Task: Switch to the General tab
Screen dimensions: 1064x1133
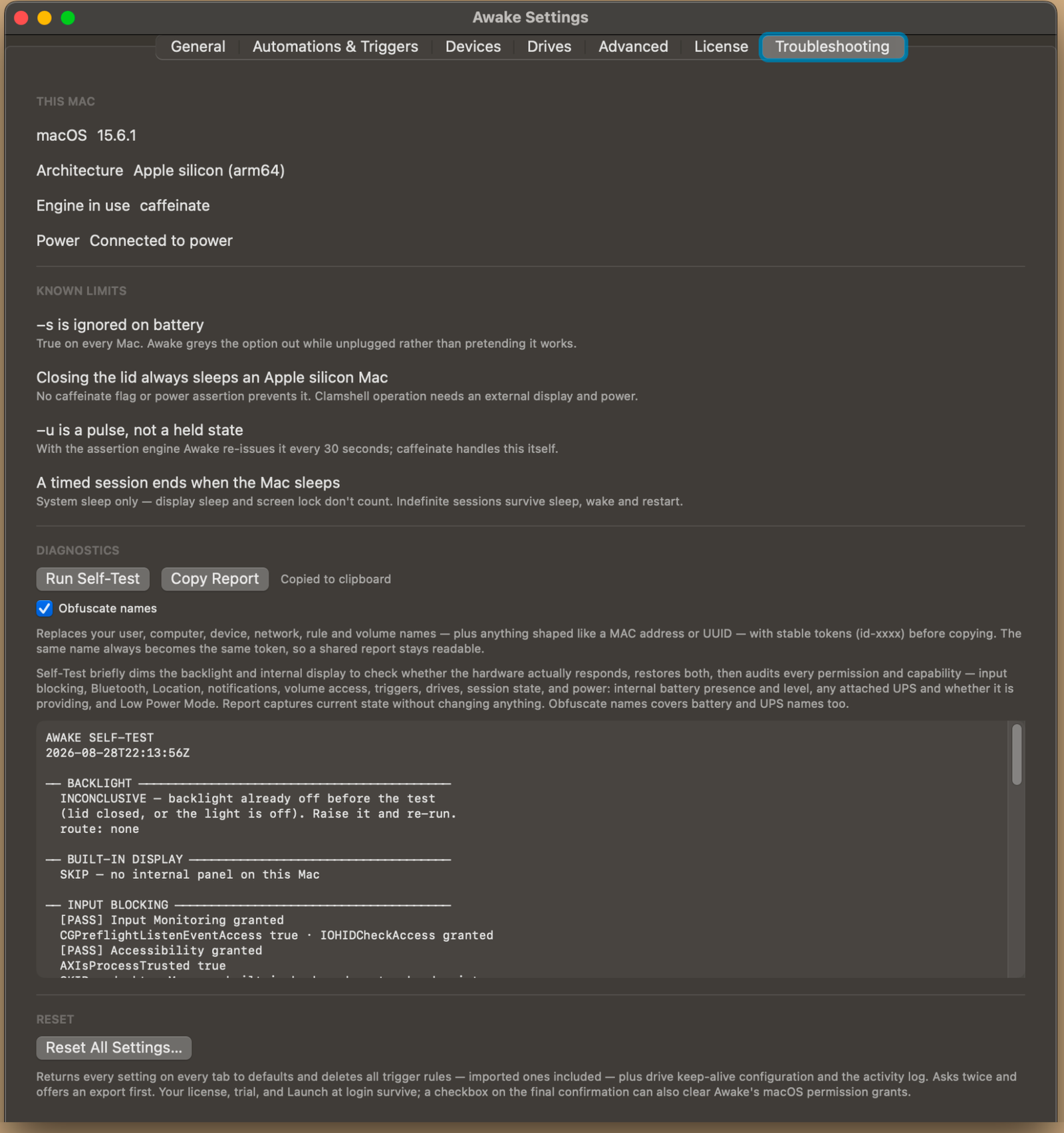Action: click(x=198, y=47)
